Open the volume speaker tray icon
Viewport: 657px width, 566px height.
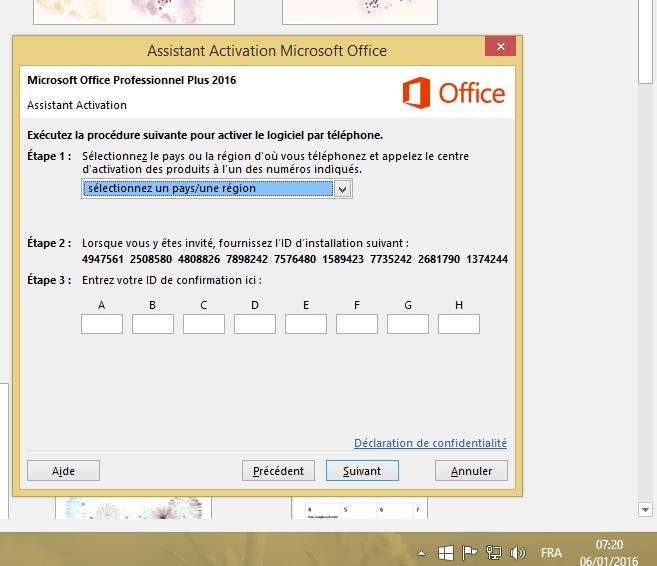point(517,553)
